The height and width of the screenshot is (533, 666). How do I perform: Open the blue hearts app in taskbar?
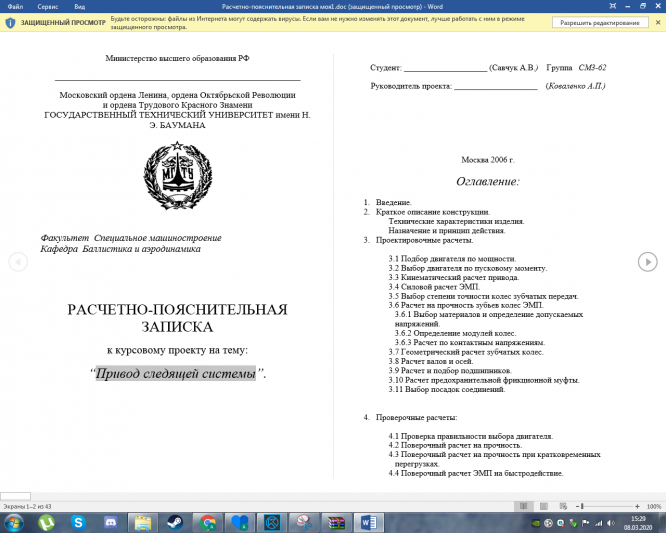click(240, 522)
